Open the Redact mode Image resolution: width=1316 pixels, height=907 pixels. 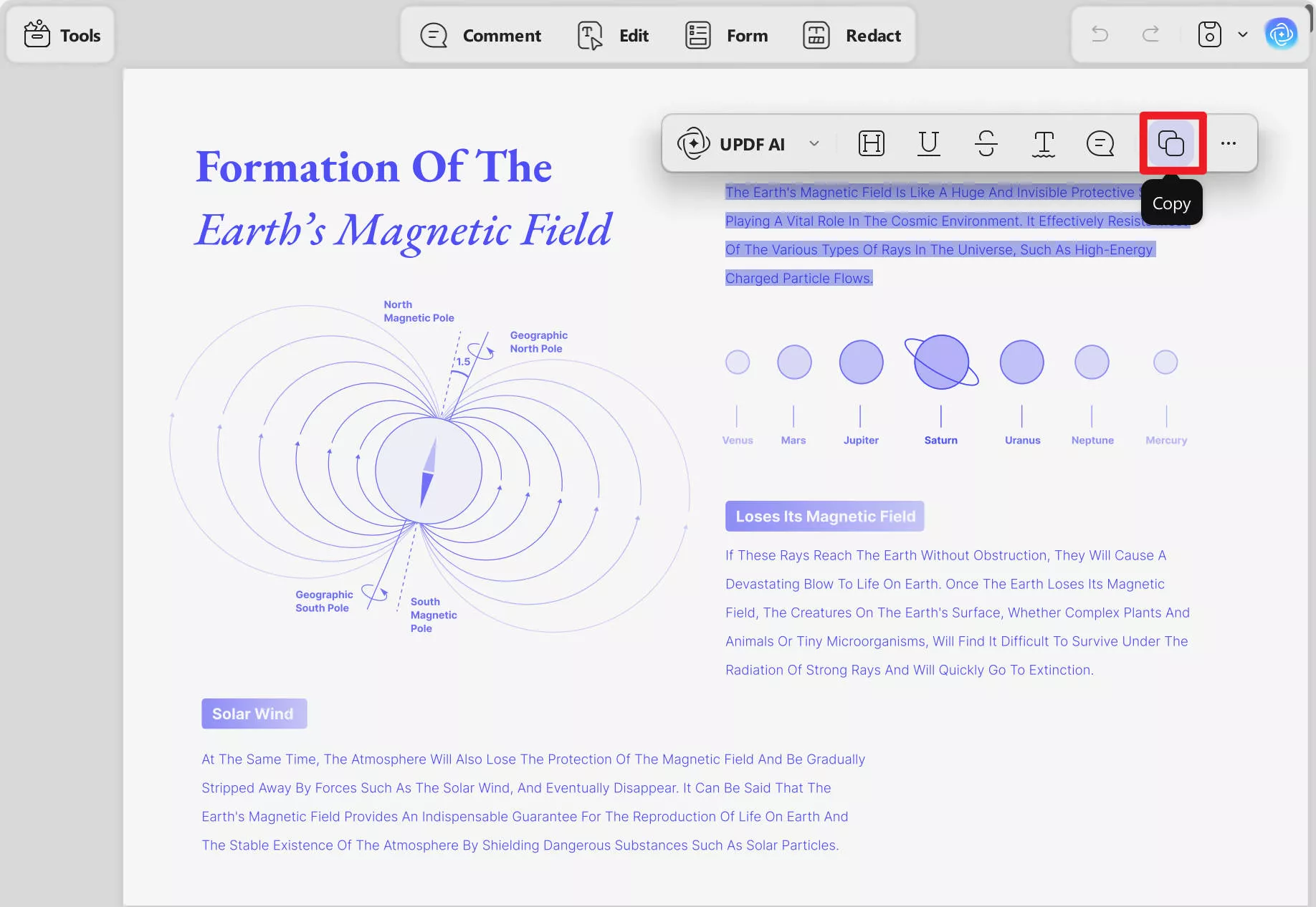[x=852, y=35]
